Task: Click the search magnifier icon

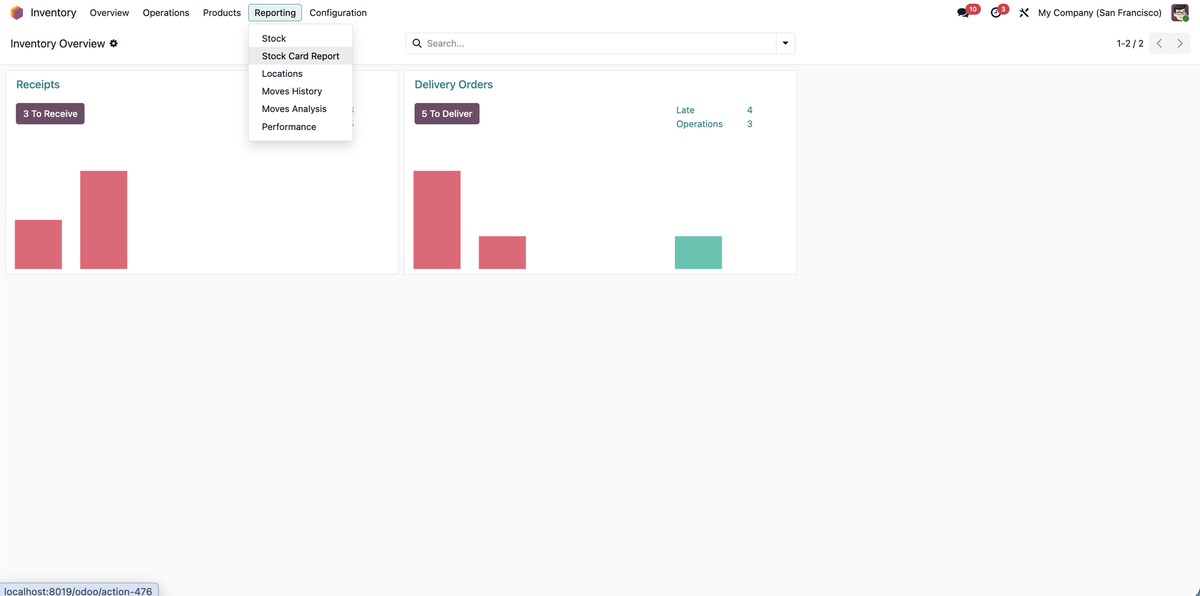Action: point(417,42)
